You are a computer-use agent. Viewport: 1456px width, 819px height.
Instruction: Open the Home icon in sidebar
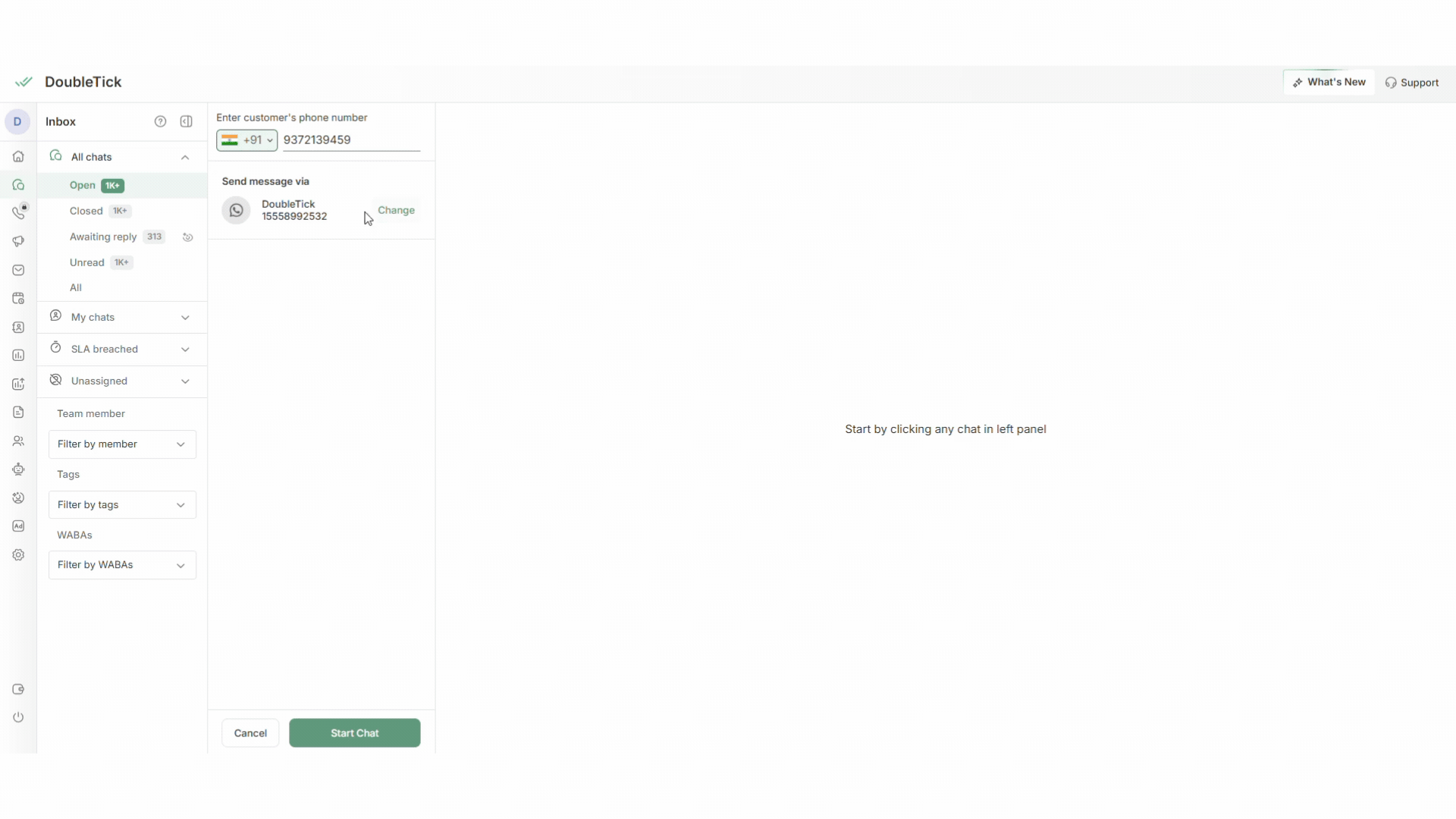pyautogui.click(x=18, y=157)
